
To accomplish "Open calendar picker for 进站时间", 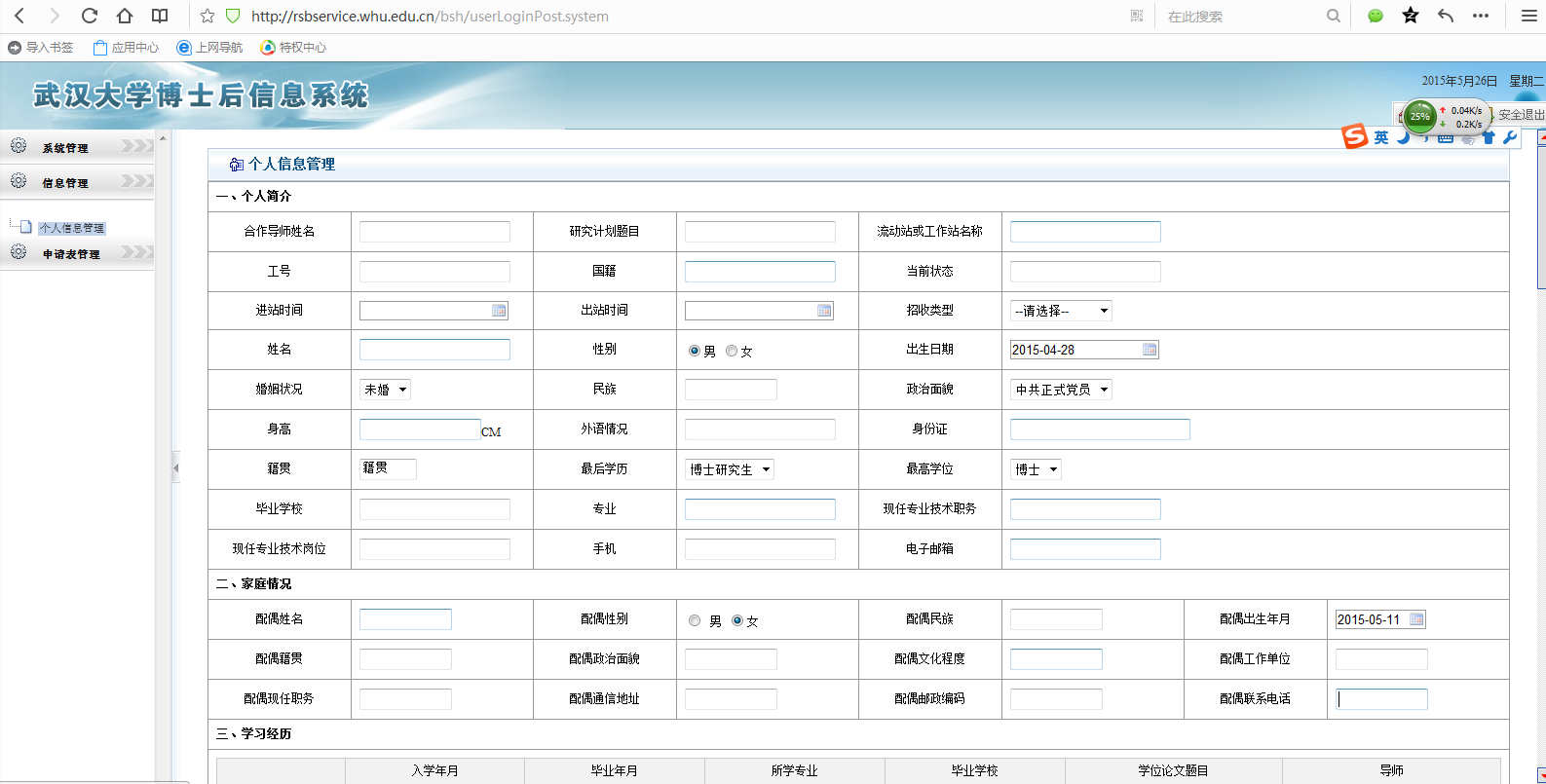I will coord(499,311).
